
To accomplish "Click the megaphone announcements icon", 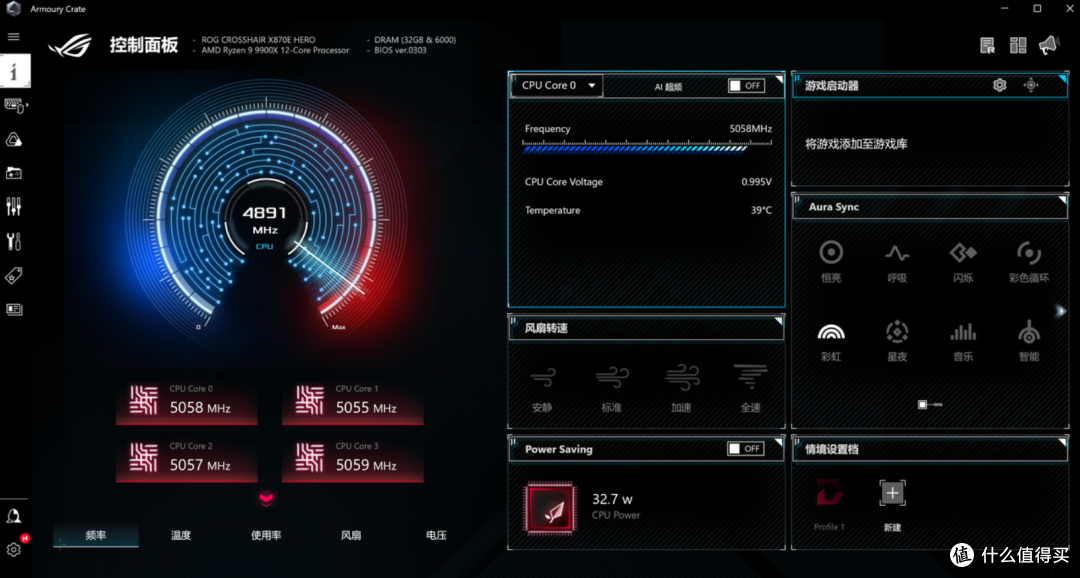I will 1050,45.
